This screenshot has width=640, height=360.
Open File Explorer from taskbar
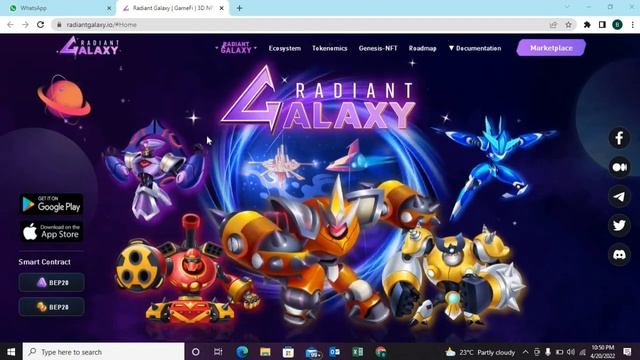pyautogui.click(x=265, y=352)
